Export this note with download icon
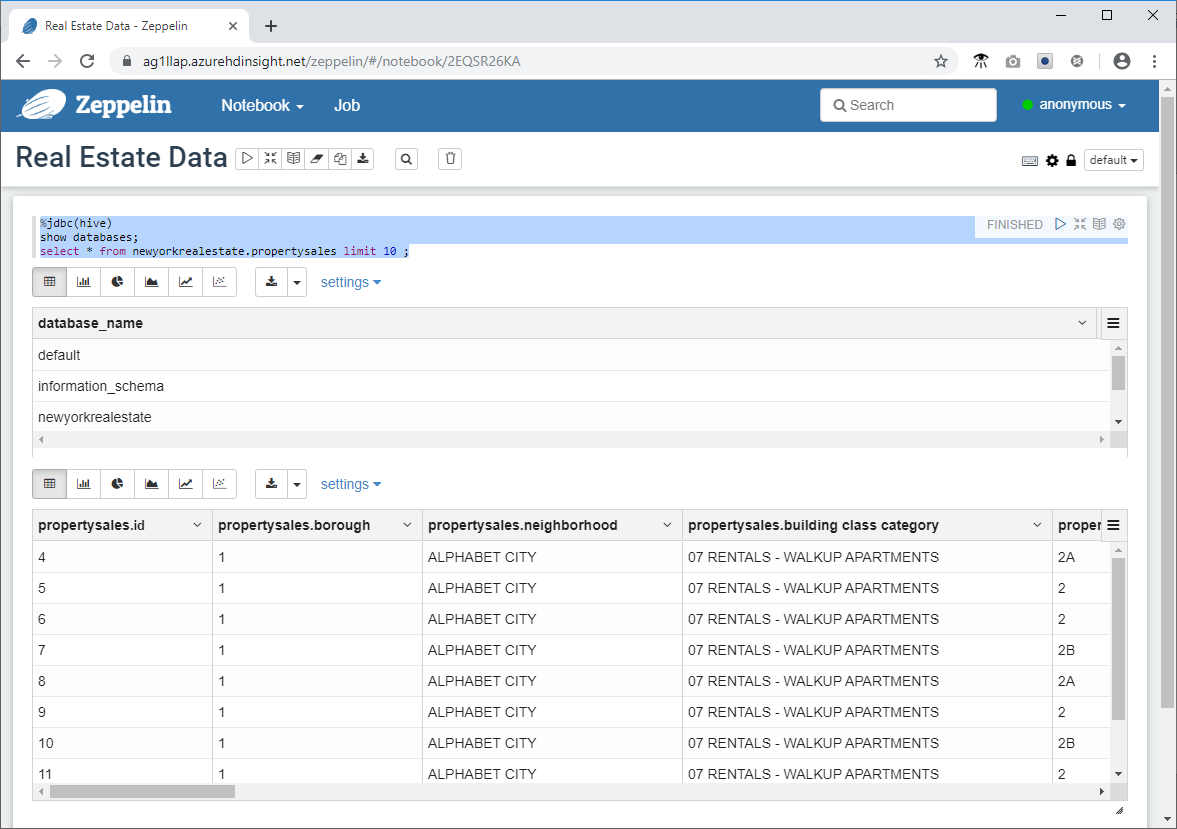1177x829 pixels. click(363, 158)
